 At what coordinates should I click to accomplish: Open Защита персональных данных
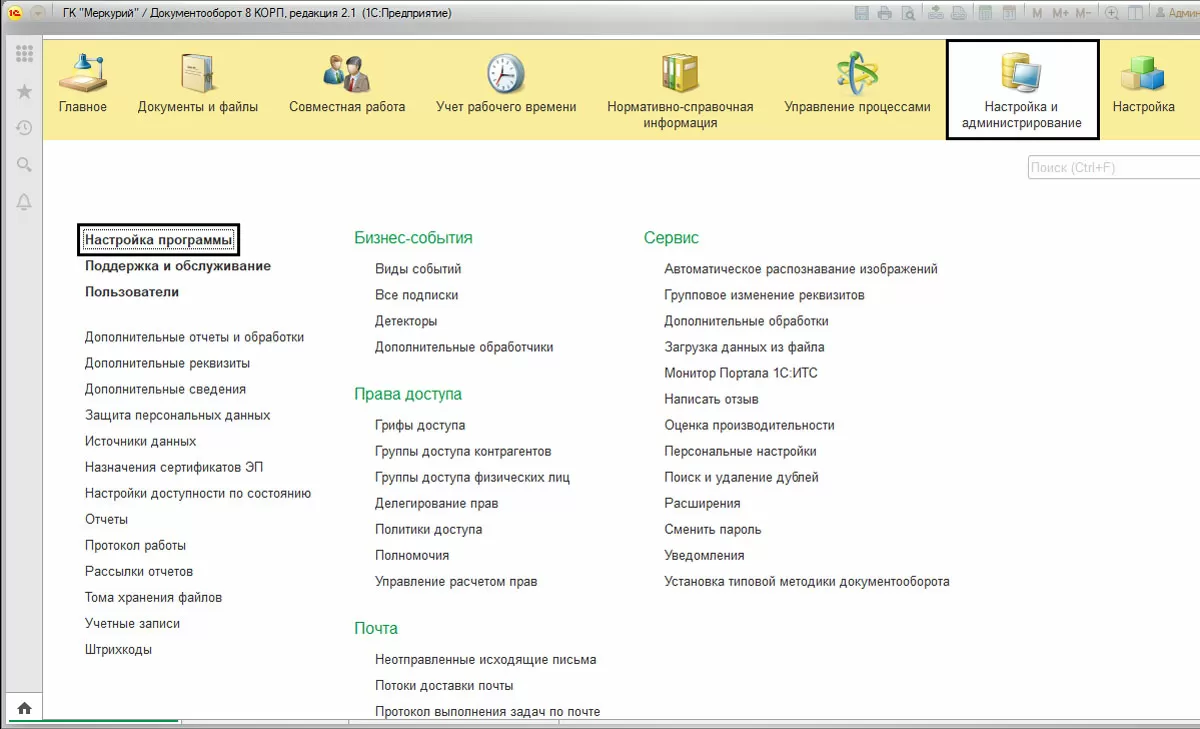point(177,415)
